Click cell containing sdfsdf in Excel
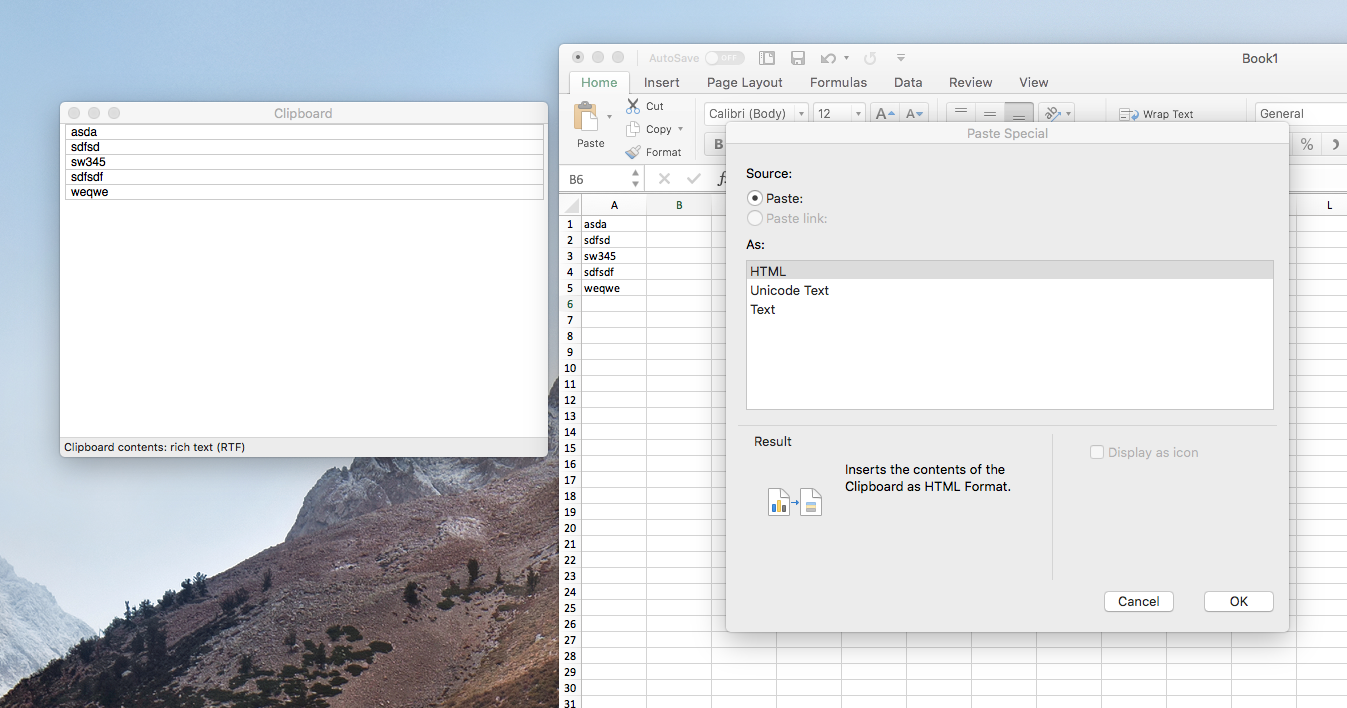This screenshot has height=708, width=1347. pyautogui.click(x=614, y=272)
